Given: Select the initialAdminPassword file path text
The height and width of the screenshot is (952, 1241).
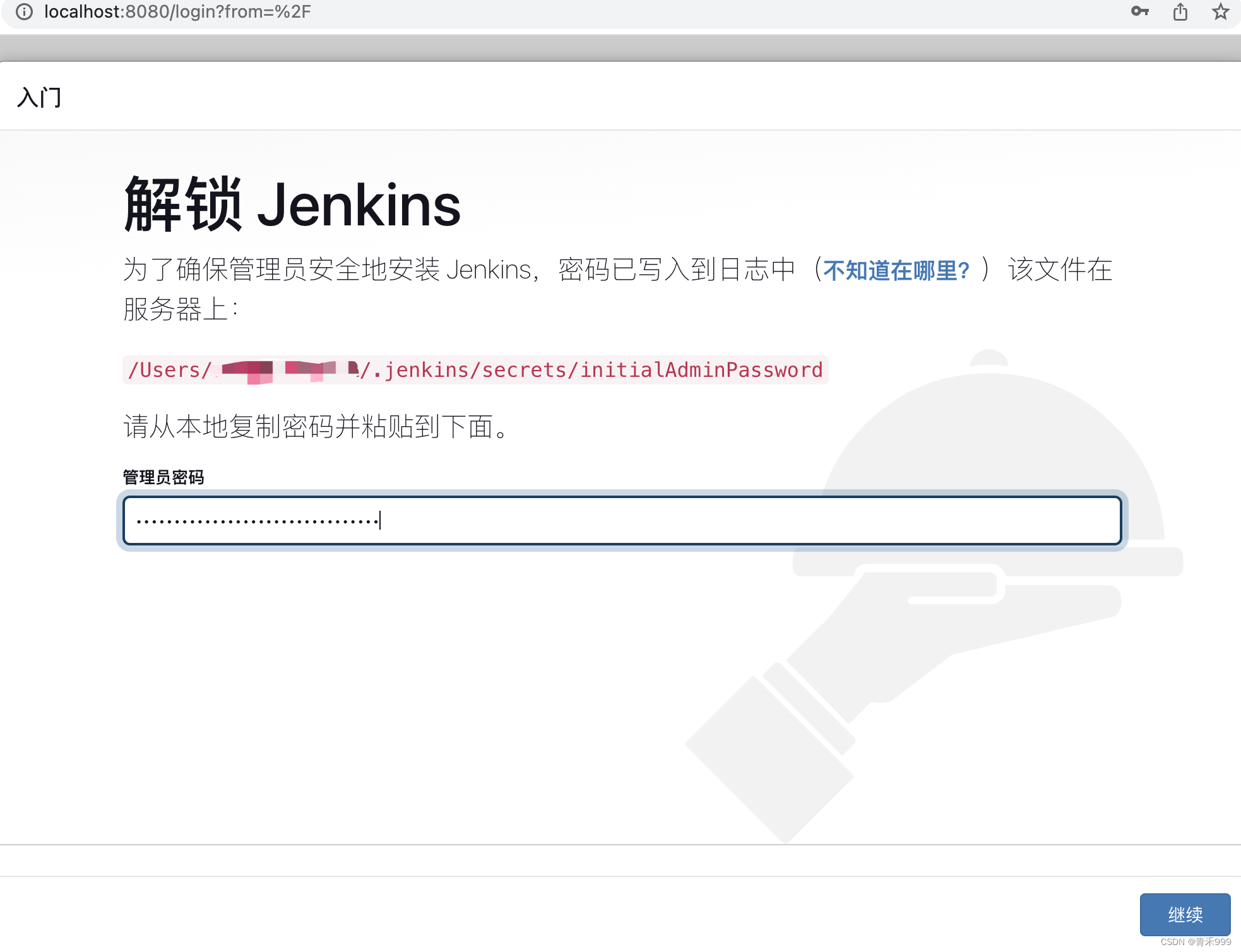Looking at the screenshot, I should (x=475, y=370).
